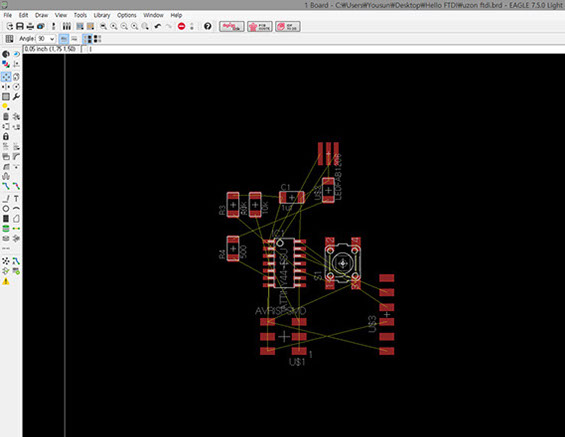
Task: Click the Show eye icon
Action: (x=16, y=54)
